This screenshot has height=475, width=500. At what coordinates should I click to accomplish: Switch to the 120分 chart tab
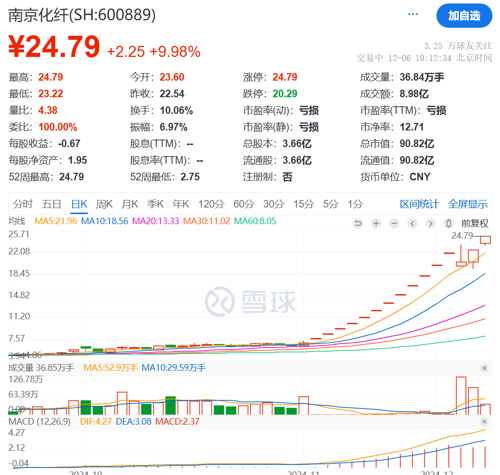pos(211,204)
